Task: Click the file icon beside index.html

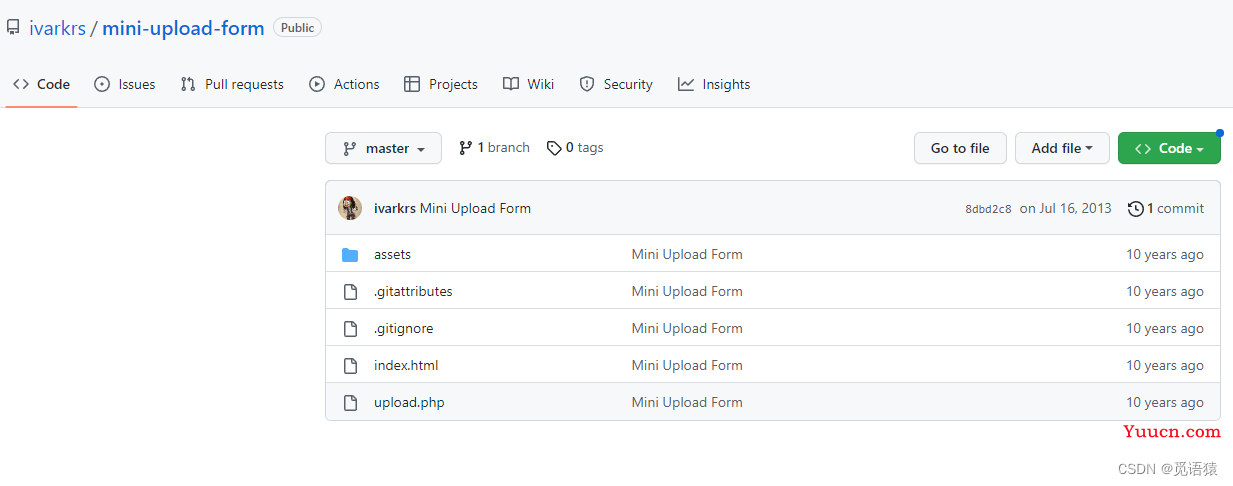Action: pos(350,366)
